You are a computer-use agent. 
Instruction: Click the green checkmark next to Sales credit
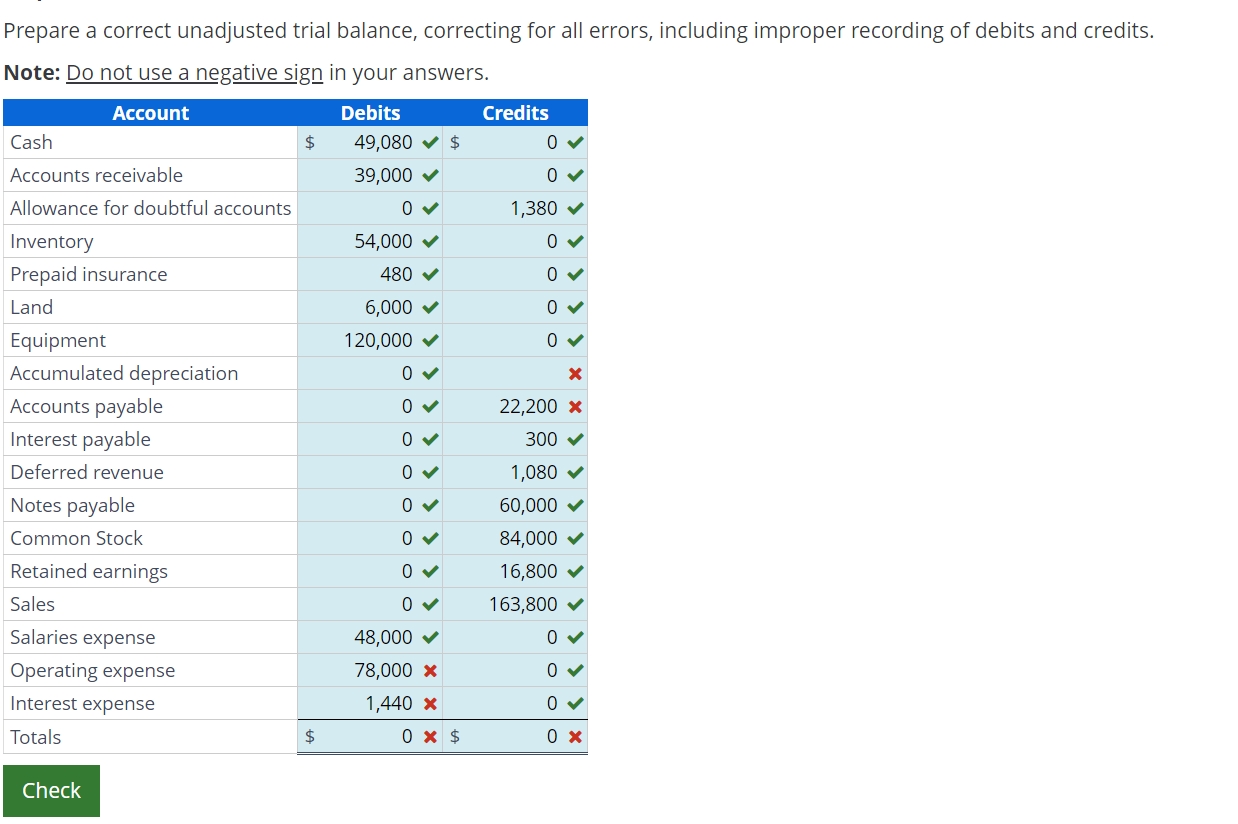[x=577, y=604]
